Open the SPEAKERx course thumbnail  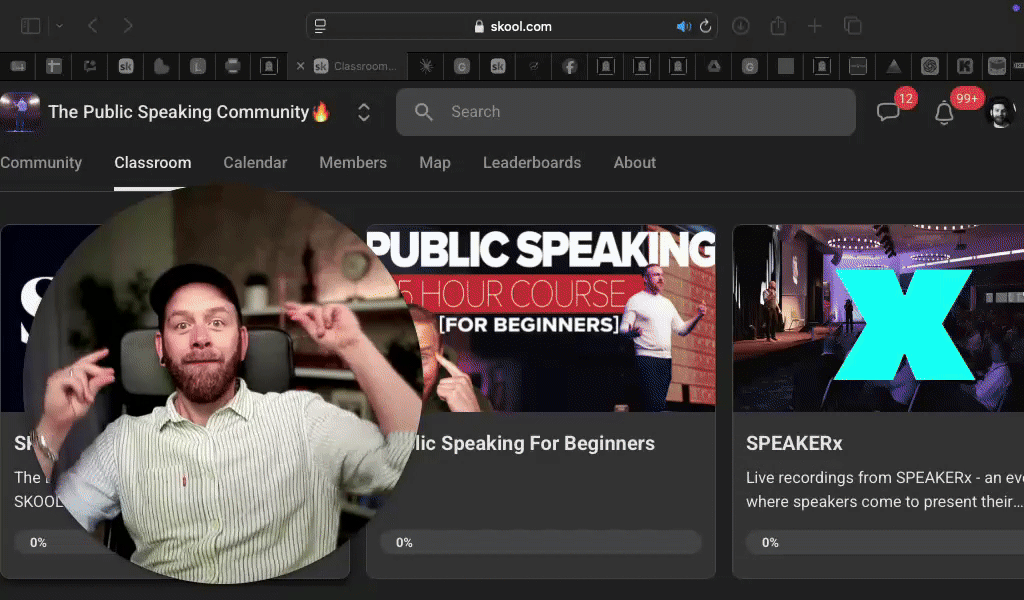point(878,318)
